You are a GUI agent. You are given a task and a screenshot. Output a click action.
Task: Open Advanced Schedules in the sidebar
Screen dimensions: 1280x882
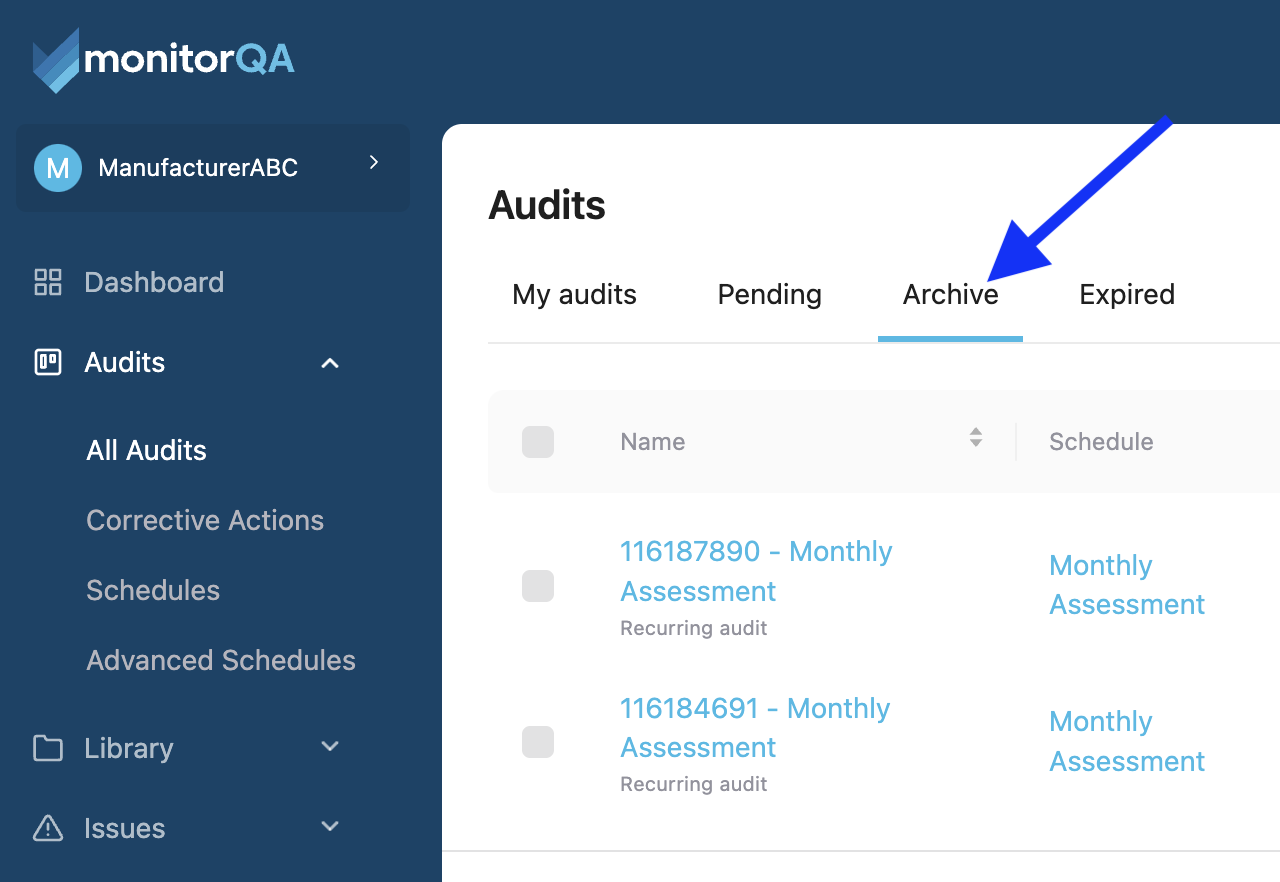pyautogui.click(x=221, y=660)
